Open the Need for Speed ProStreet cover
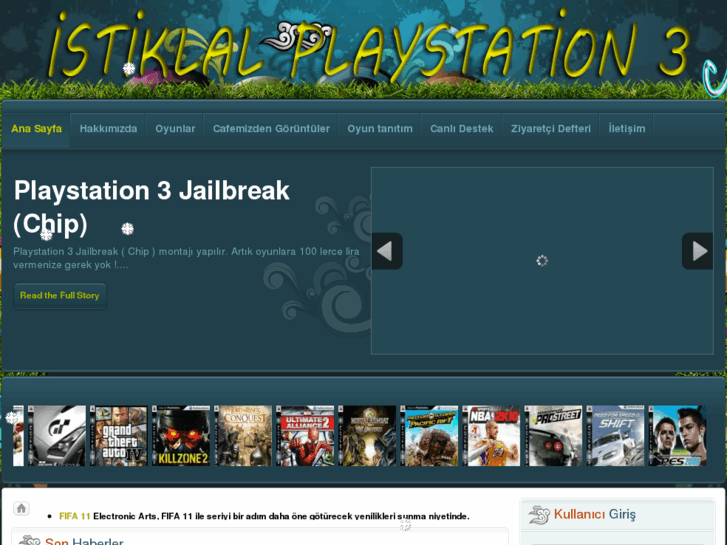Screen dimensions: 727x545 click(554, 436)
